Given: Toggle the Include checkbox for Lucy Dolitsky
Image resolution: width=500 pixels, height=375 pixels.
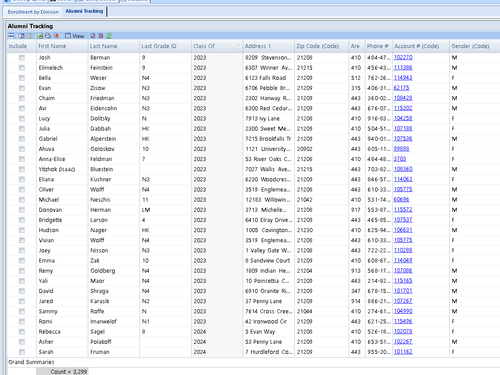Looking at the screenshot, I should [x=22, y=118].
